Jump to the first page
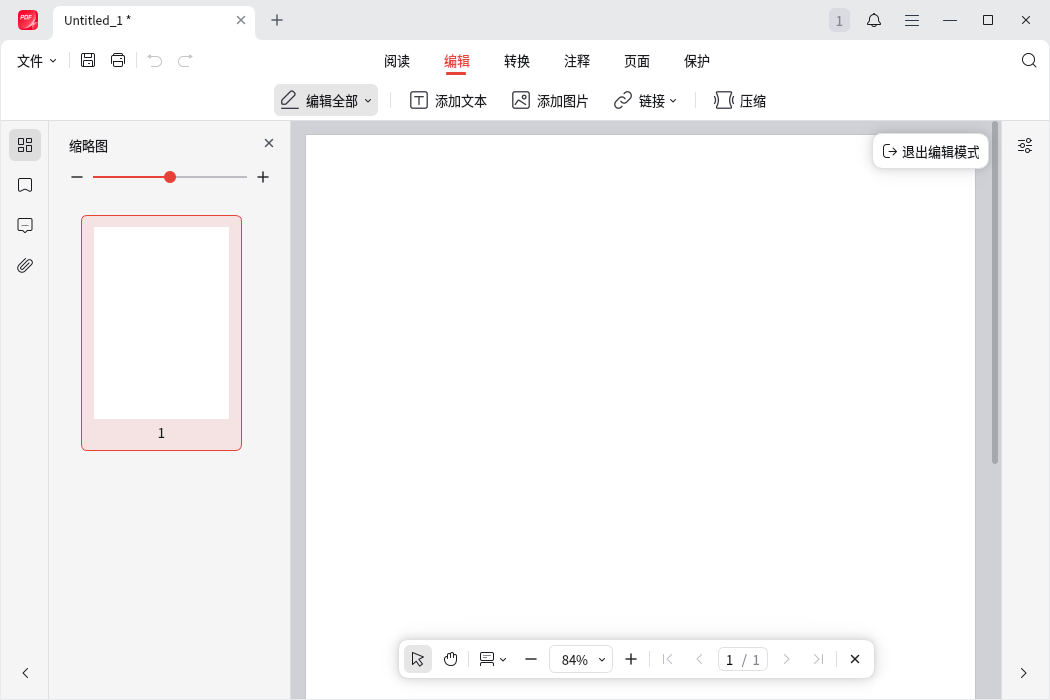1050x700 pixels. (668, 659)
